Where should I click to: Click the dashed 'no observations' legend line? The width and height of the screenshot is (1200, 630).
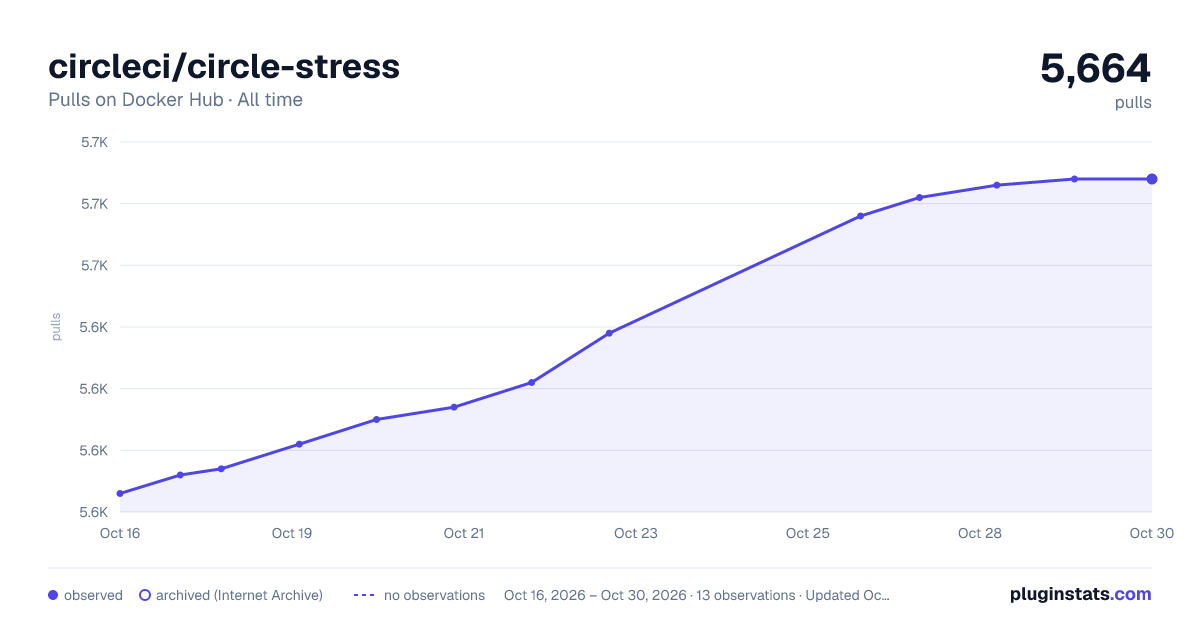click(363, 595)
